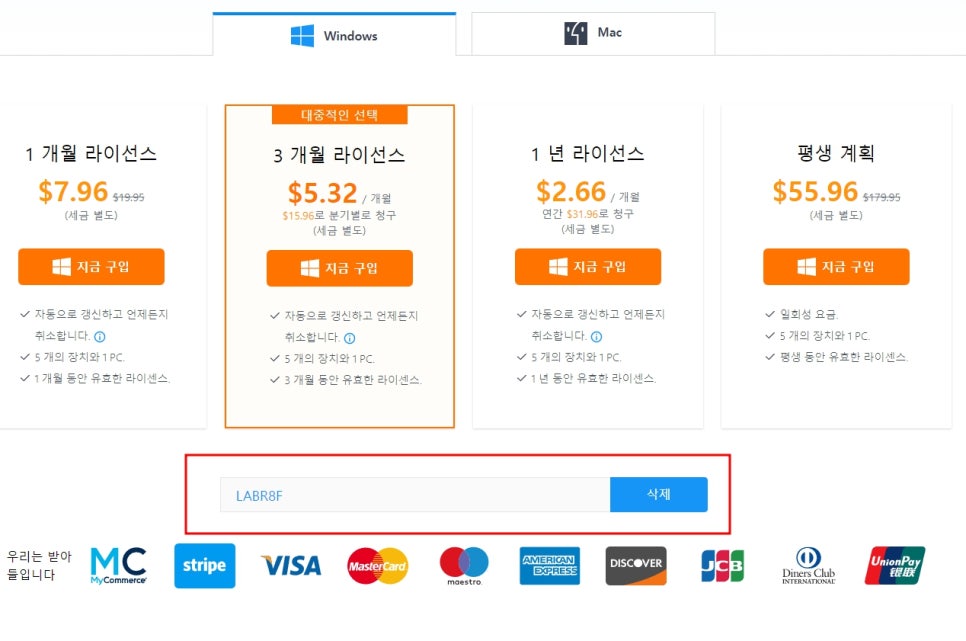The image size is (966, 641).
Task: Buy the 평생 계획 plan
Action: (836, 267)
